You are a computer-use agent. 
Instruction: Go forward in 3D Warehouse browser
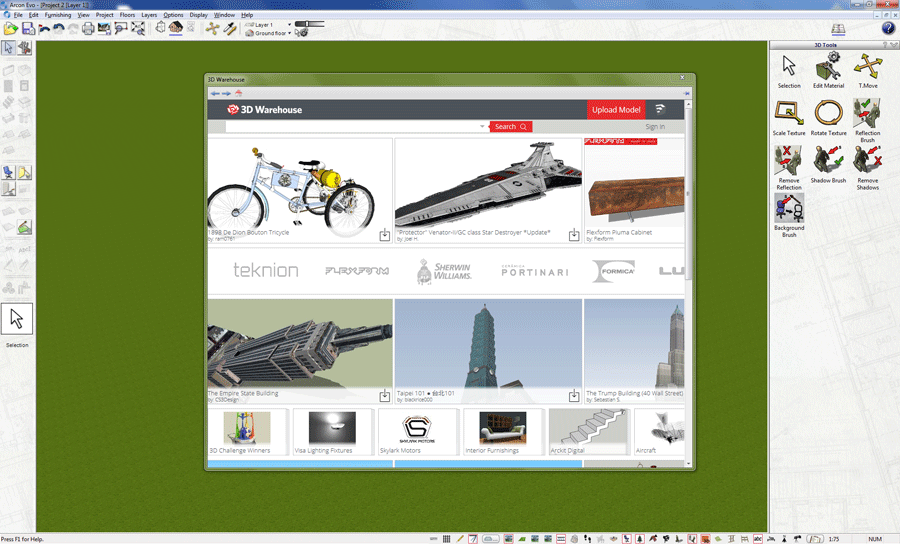pos(226,93)
